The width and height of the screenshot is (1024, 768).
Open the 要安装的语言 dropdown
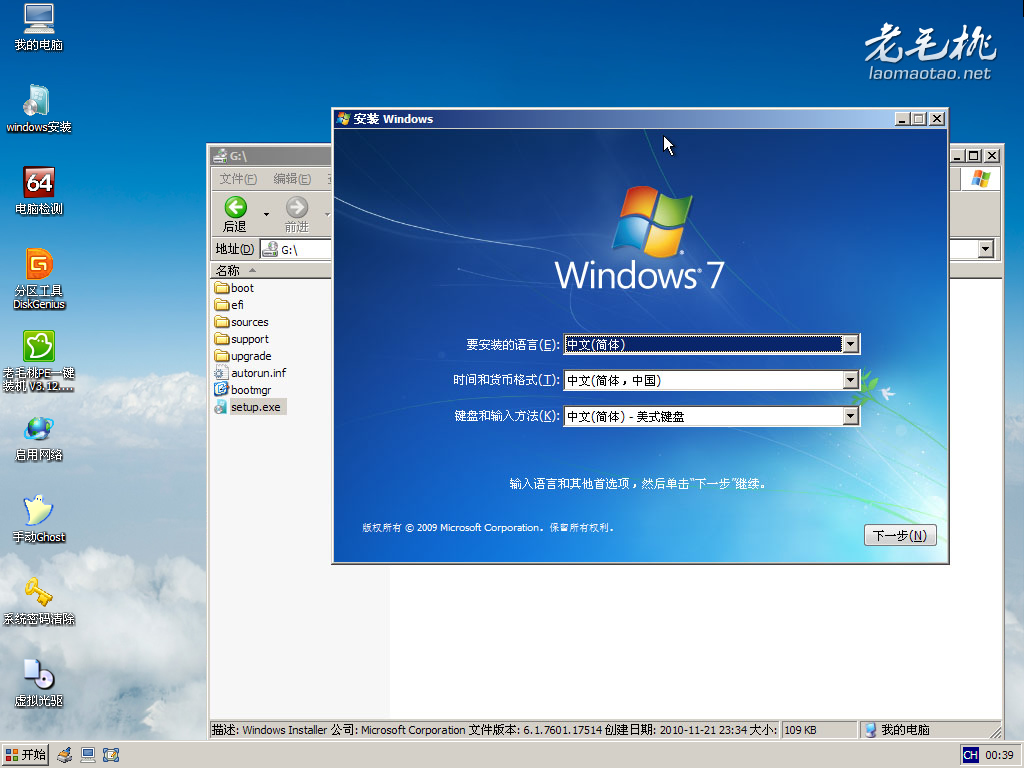(x=850, y=344)
